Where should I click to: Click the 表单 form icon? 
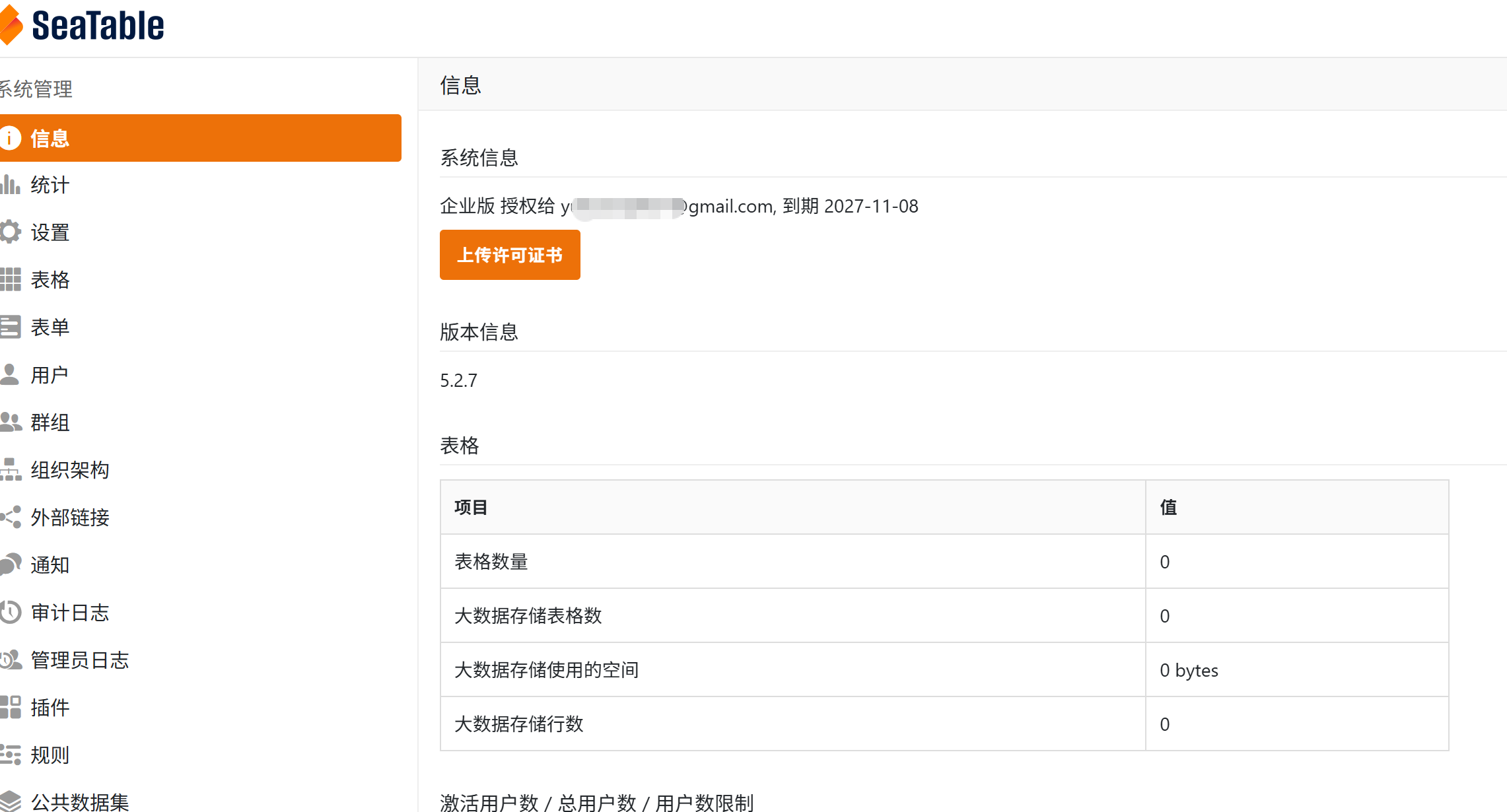(x=10, y=327)
